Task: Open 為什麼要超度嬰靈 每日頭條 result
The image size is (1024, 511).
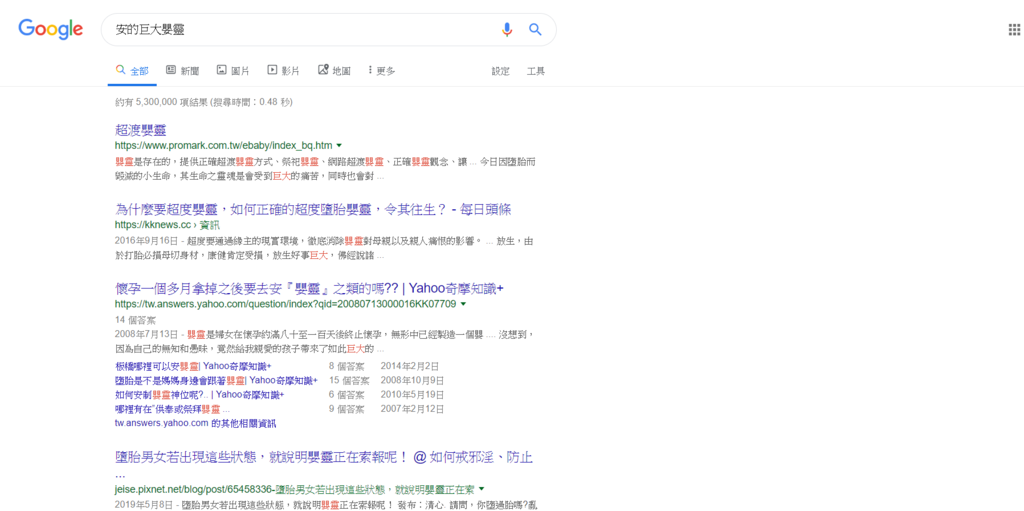Action: [313, 210]
